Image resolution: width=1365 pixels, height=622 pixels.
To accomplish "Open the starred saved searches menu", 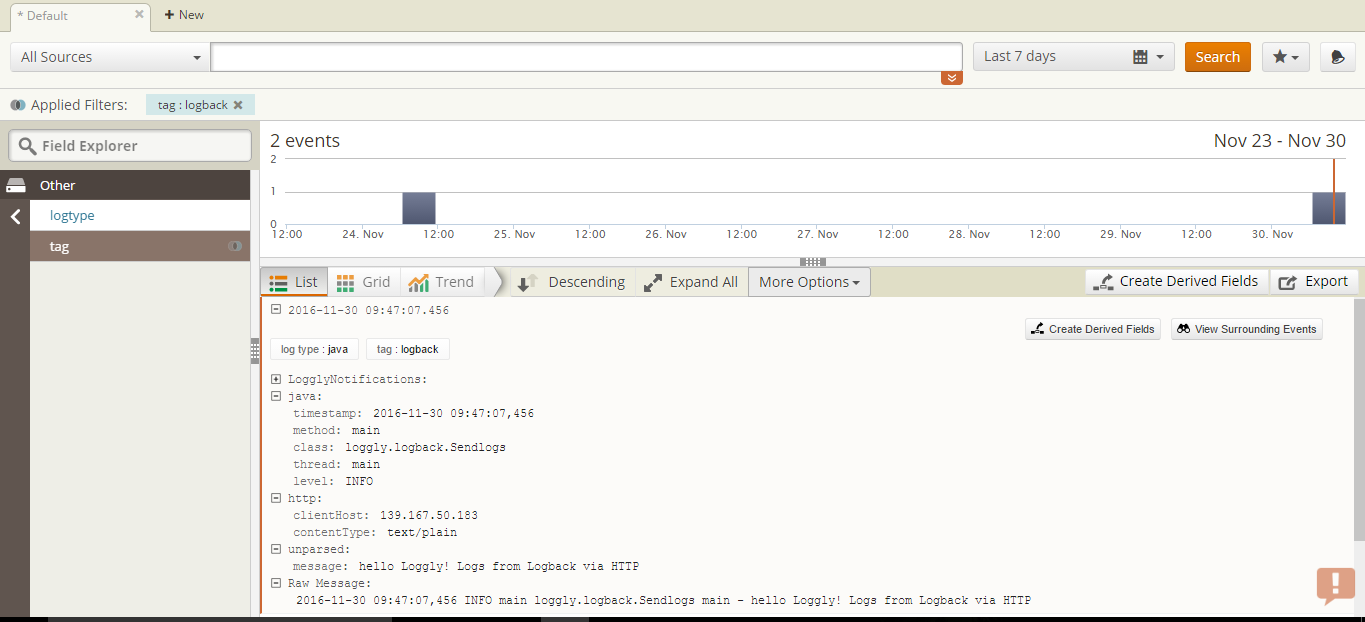I will [x=1285, y=57].
